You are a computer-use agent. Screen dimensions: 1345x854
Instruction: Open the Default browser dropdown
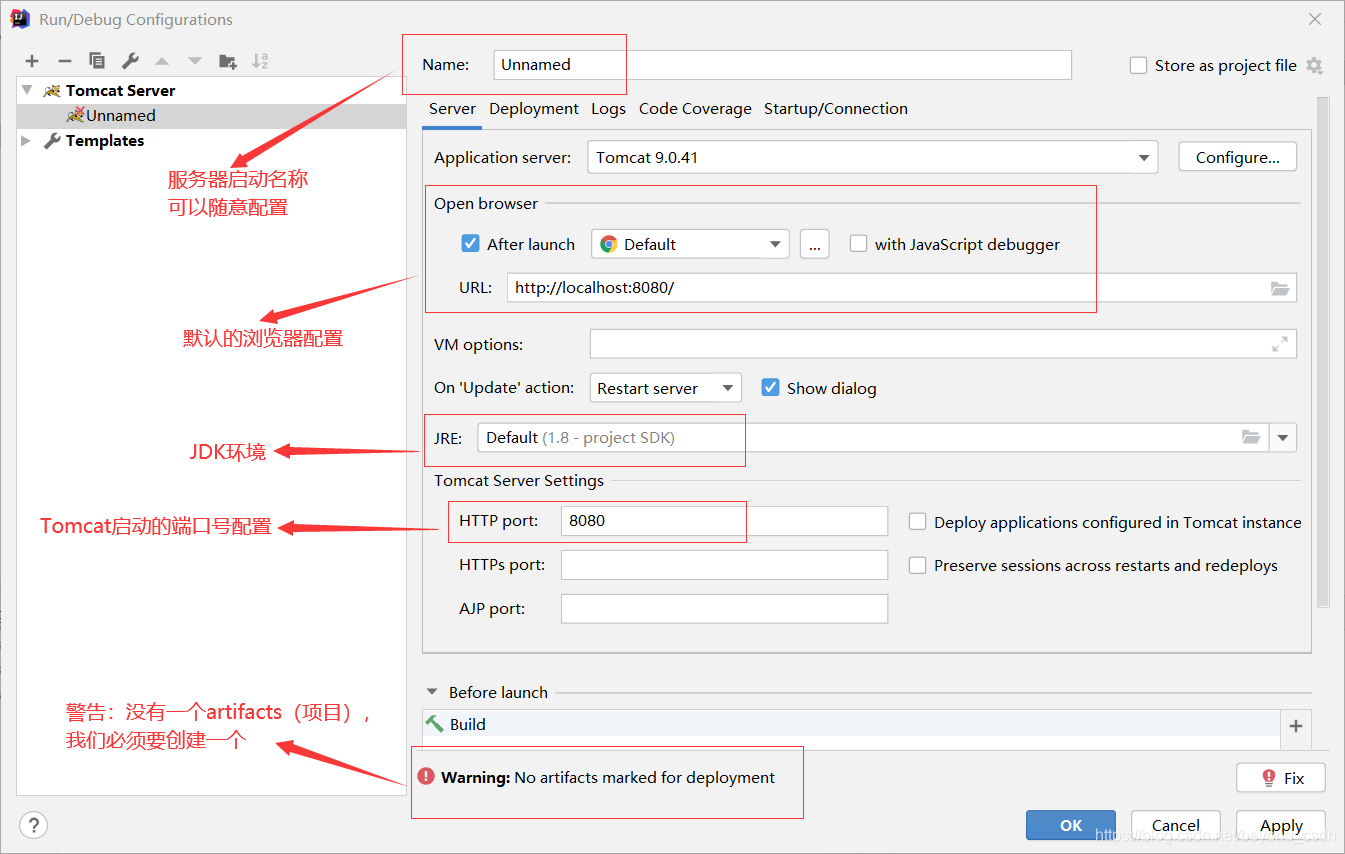(x=690, y=244)
